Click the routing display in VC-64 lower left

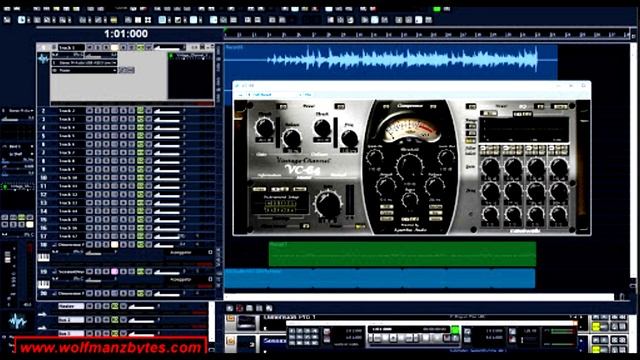point(280,204)
